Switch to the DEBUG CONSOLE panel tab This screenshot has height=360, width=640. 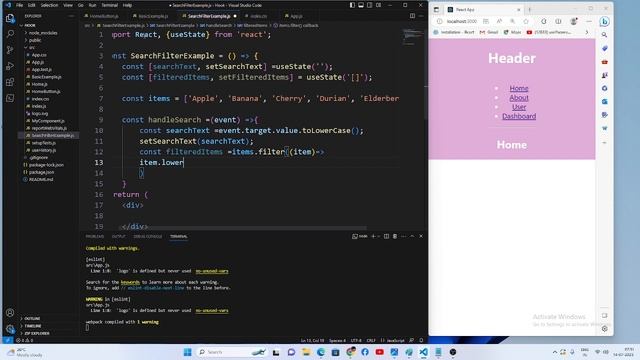click(148, 236)
